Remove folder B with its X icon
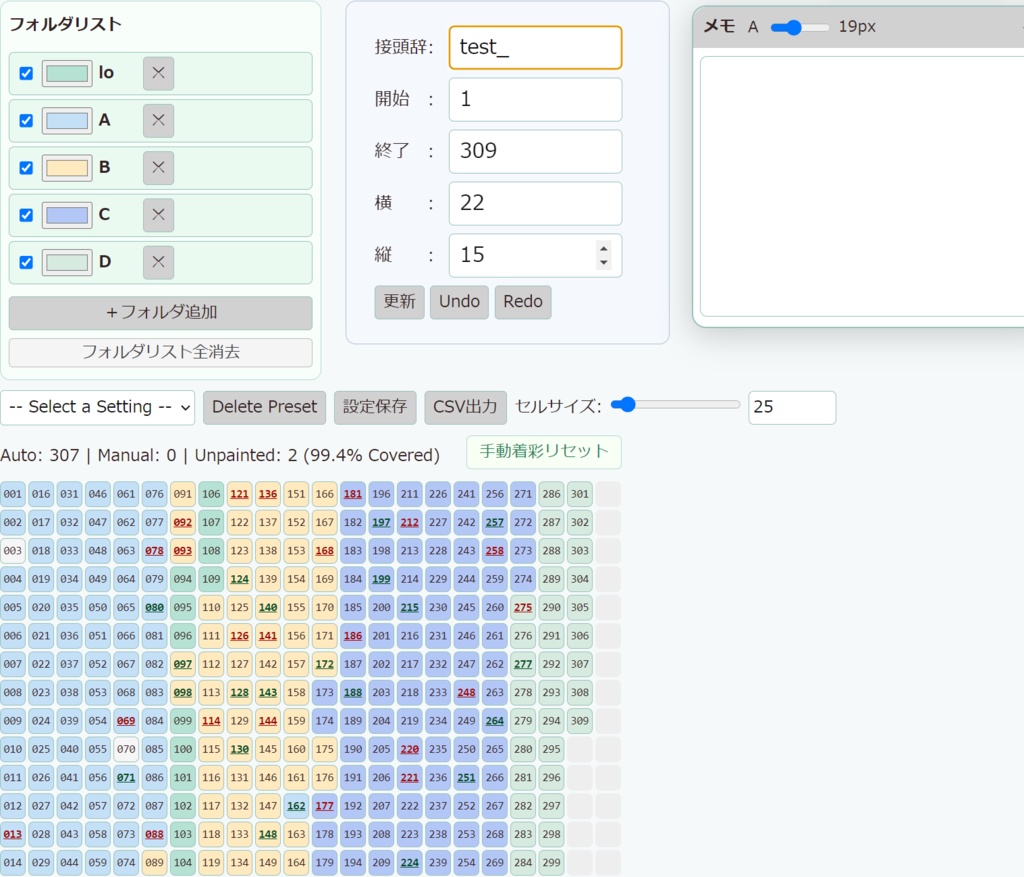This screenshot has height=877, width=1024. (x=158, y=167)
